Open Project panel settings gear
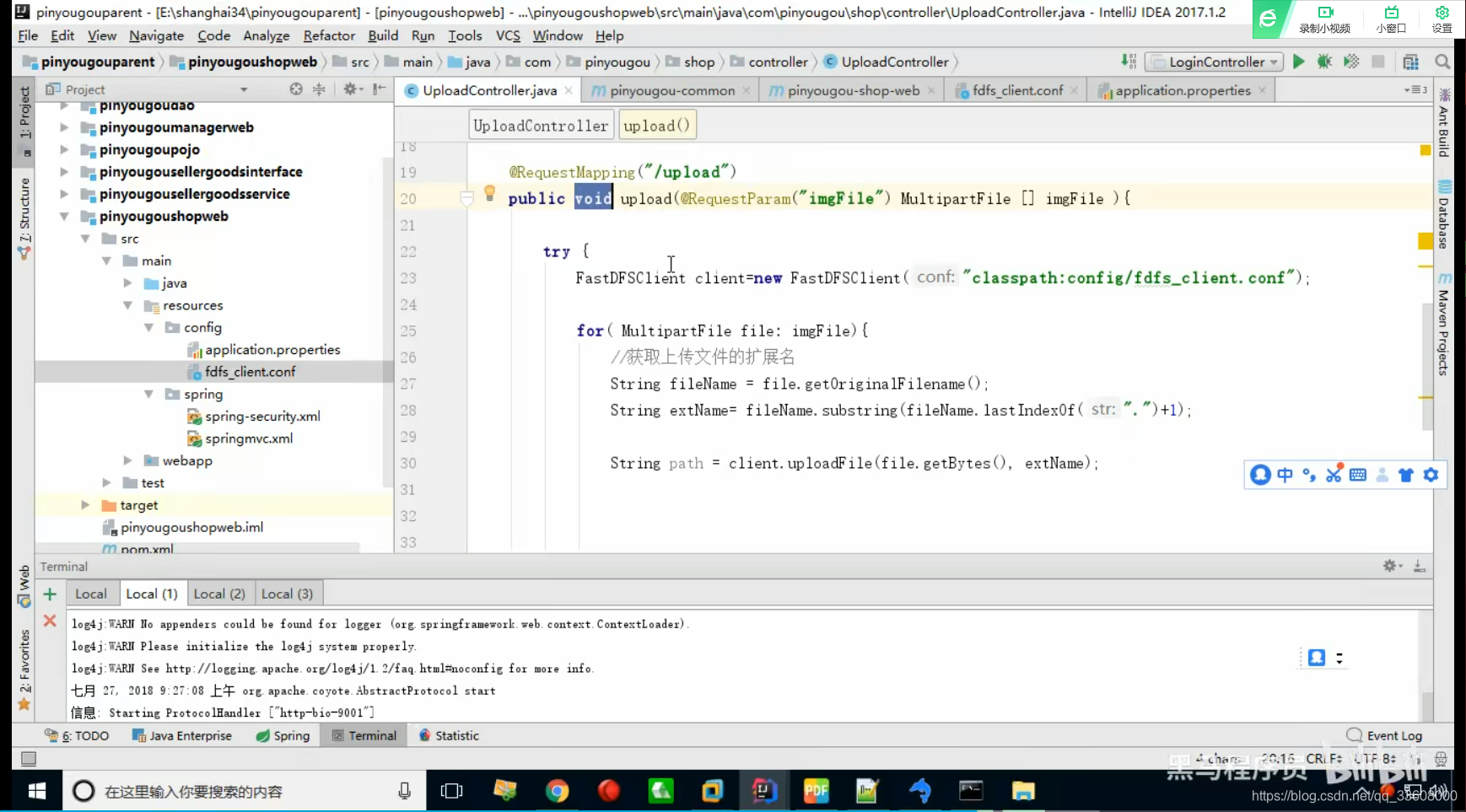Screen dimensions: 1466x812 [x=350, y=89]
